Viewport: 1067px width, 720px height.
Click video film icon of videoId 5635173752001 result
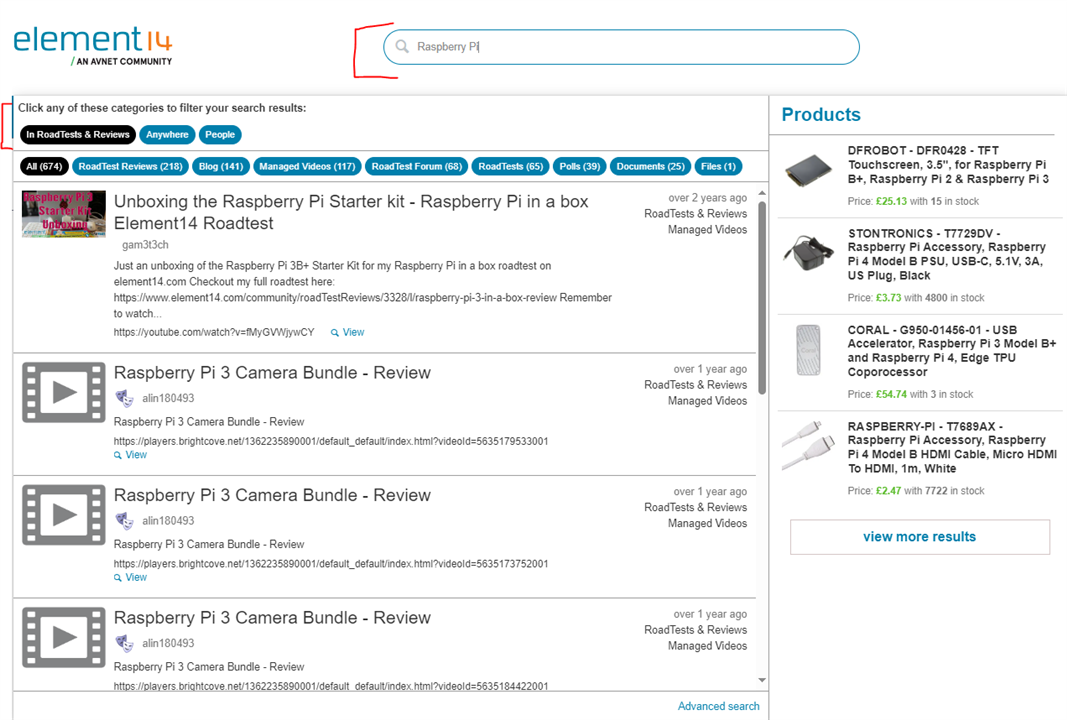coord(64,515)
